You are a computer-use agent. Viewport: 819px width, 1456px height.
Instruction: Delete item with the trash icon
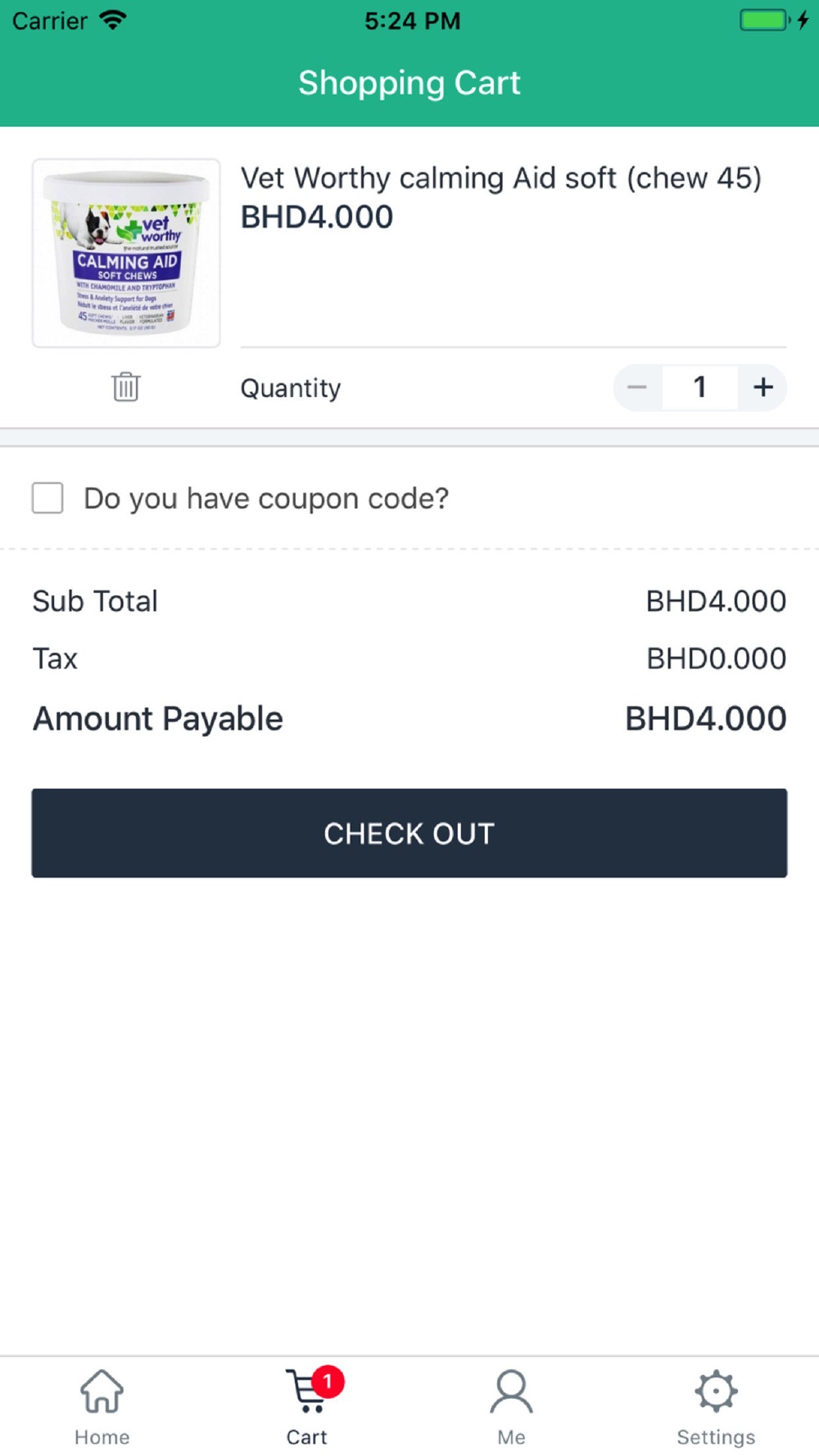(125, 387)
